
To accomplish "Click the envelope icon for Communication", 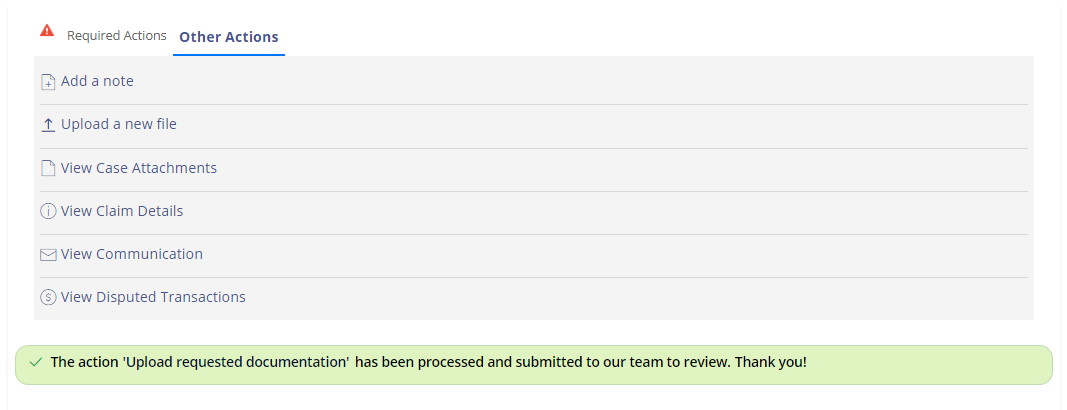I will 48,254.
